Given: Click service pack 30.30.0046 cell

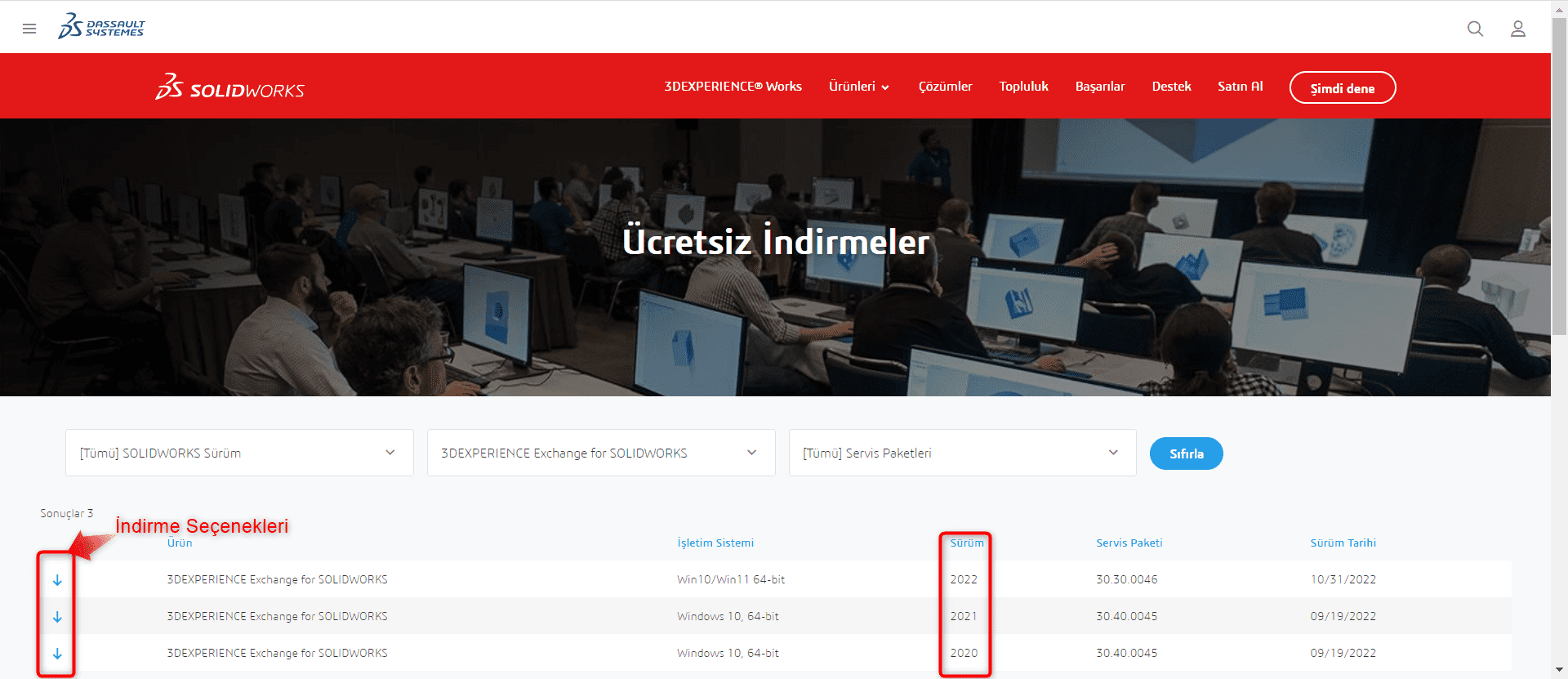Looking at the screenshot, I should 1127,580.
